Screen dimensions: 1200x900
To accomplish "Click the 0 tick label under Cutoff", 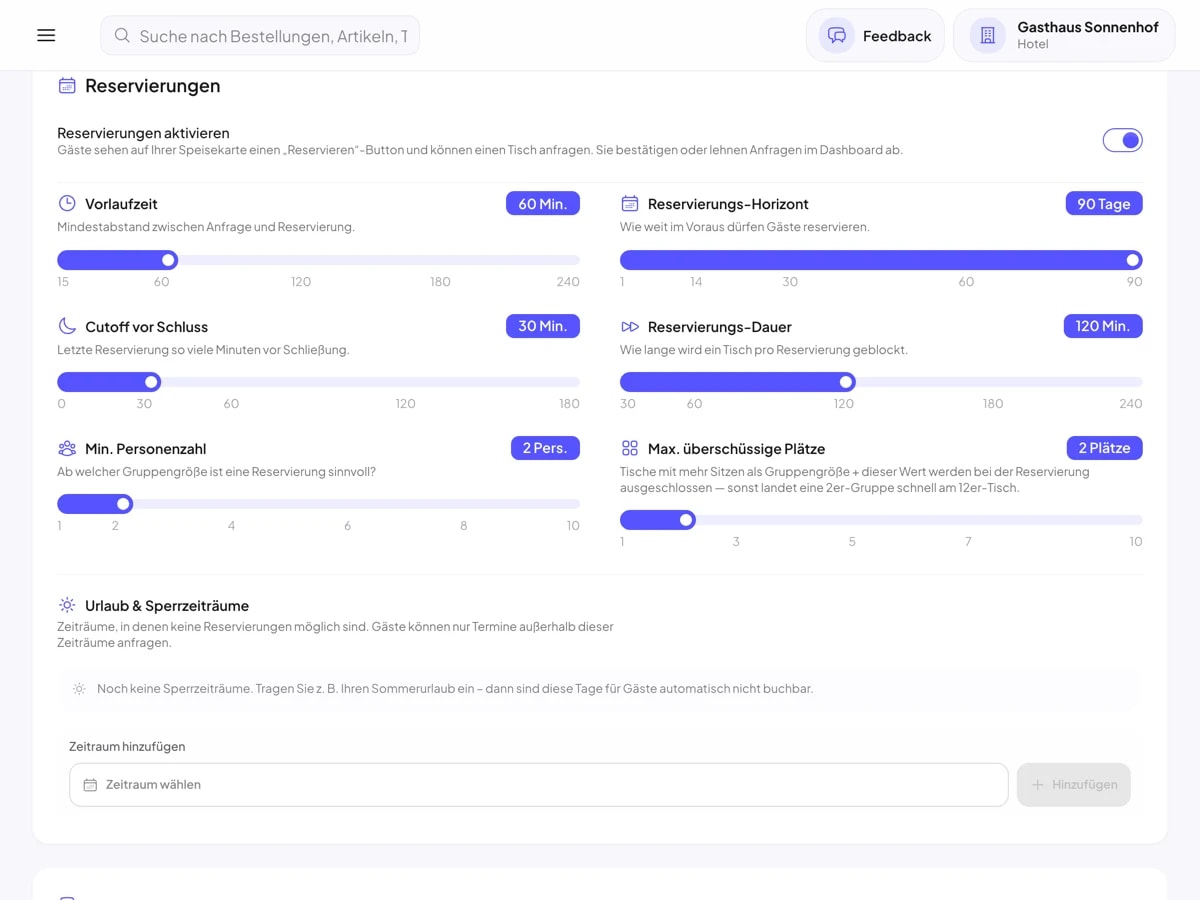I will [62, 404].
